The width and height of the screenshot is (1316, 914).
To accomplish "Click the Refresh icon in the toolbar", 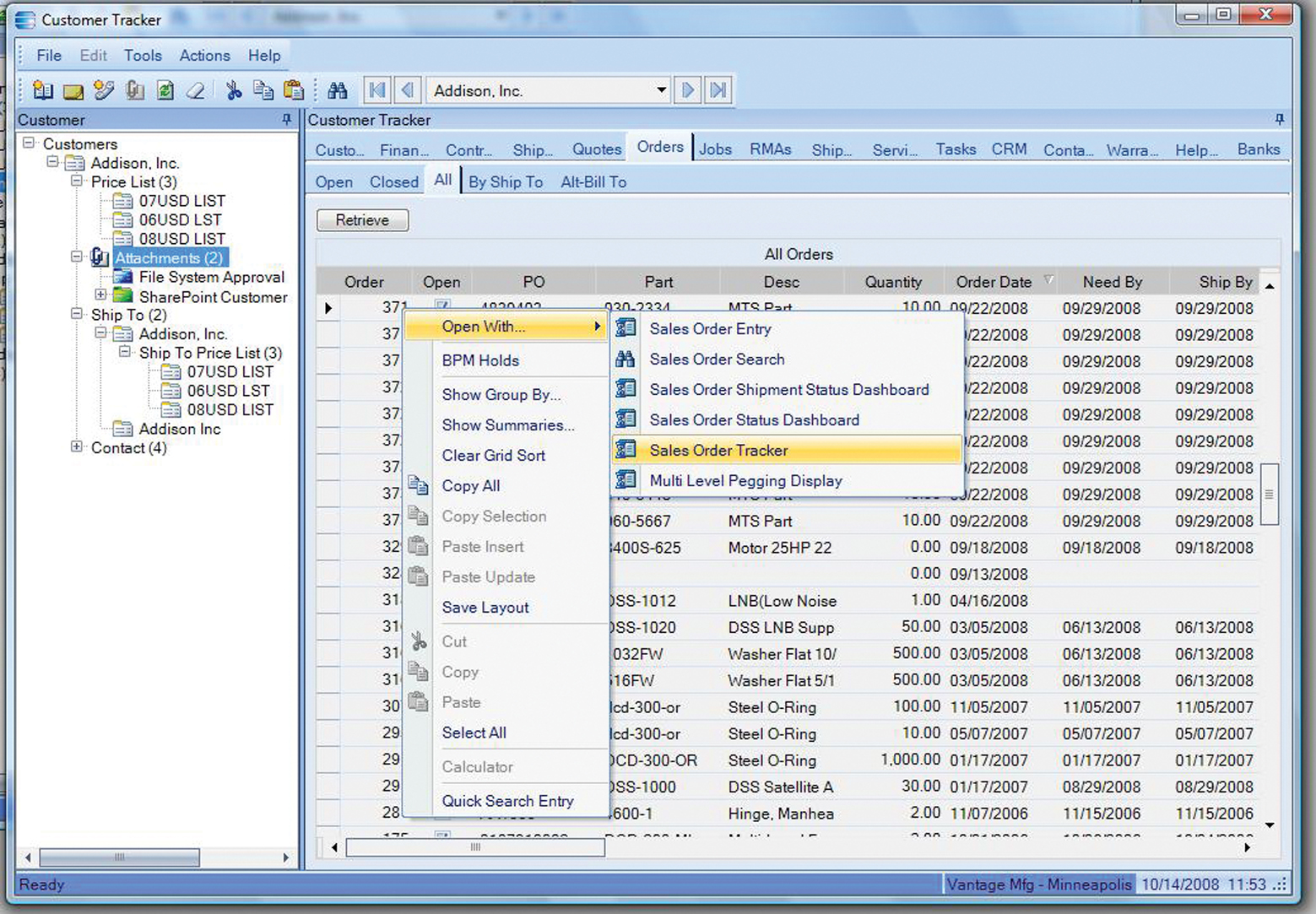I will (165, 90).
